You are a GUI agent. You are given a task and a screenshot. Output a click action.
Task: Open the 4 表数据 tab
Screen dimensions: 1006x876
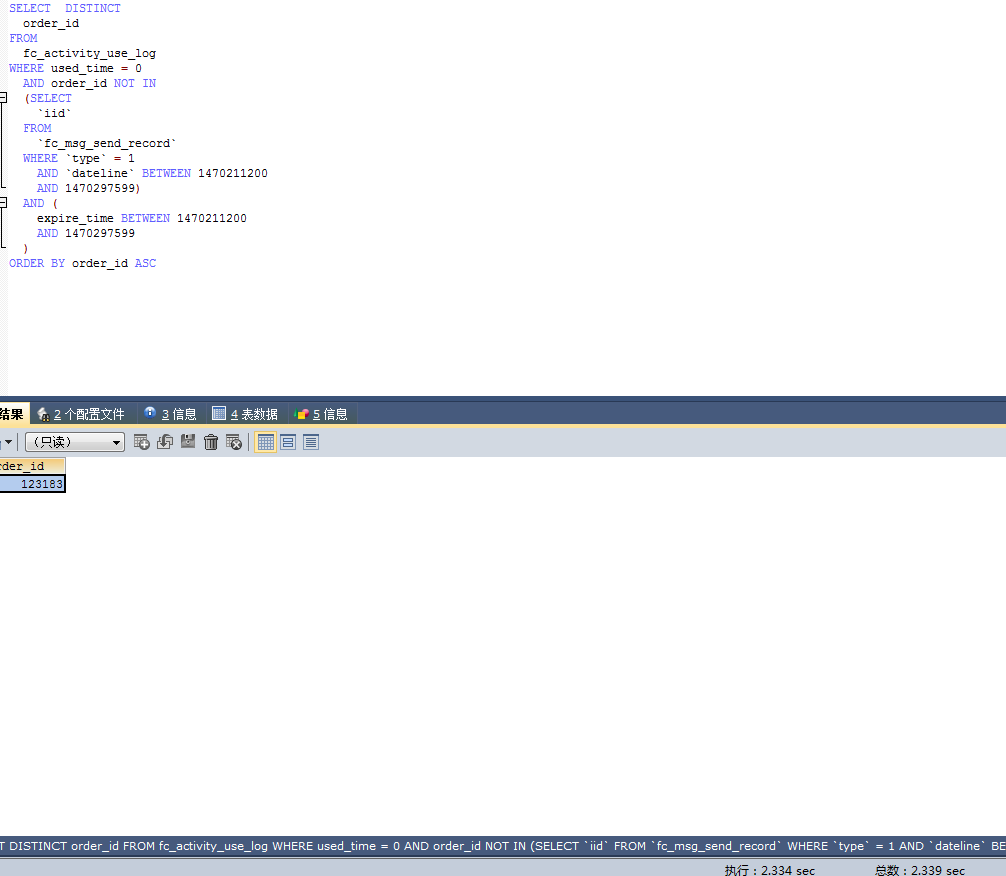coord(245,414)
